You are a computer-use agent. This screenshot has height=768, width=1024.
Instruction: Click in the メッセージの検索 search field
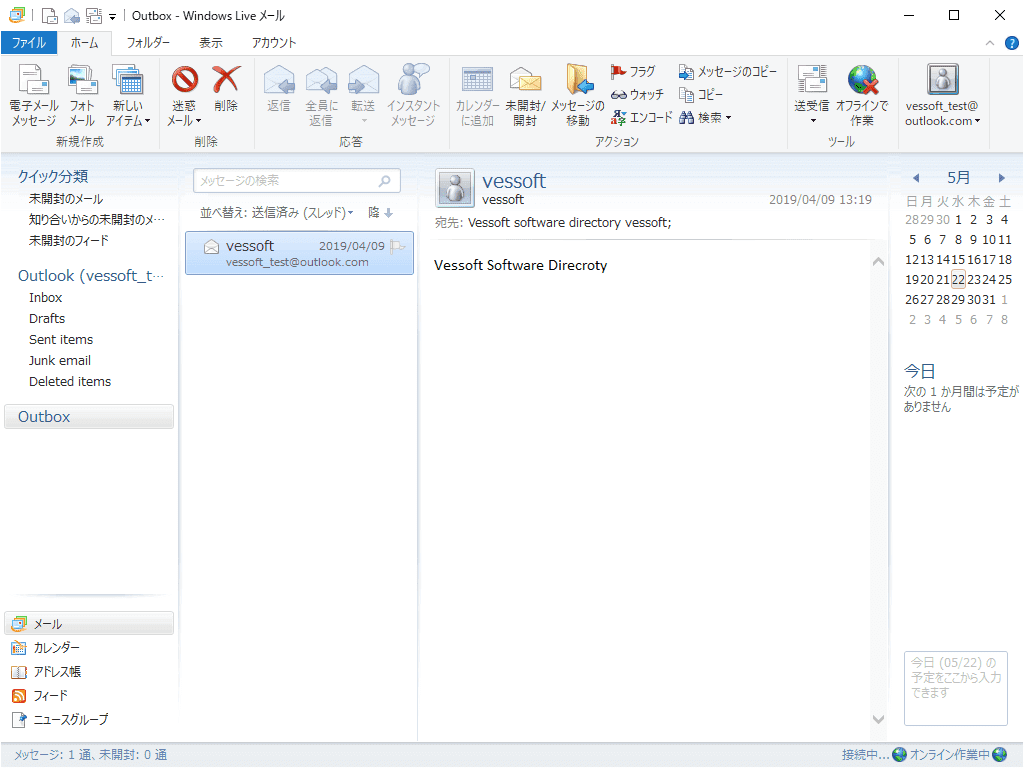pyautogui.click(x=297, y=181)
